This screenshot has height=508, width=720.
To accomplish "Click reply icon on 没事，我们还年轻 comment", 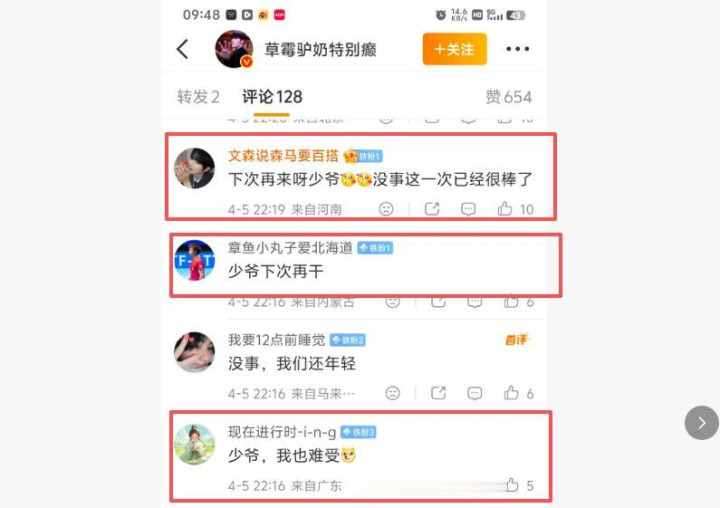I will click(x=474, y=393).
